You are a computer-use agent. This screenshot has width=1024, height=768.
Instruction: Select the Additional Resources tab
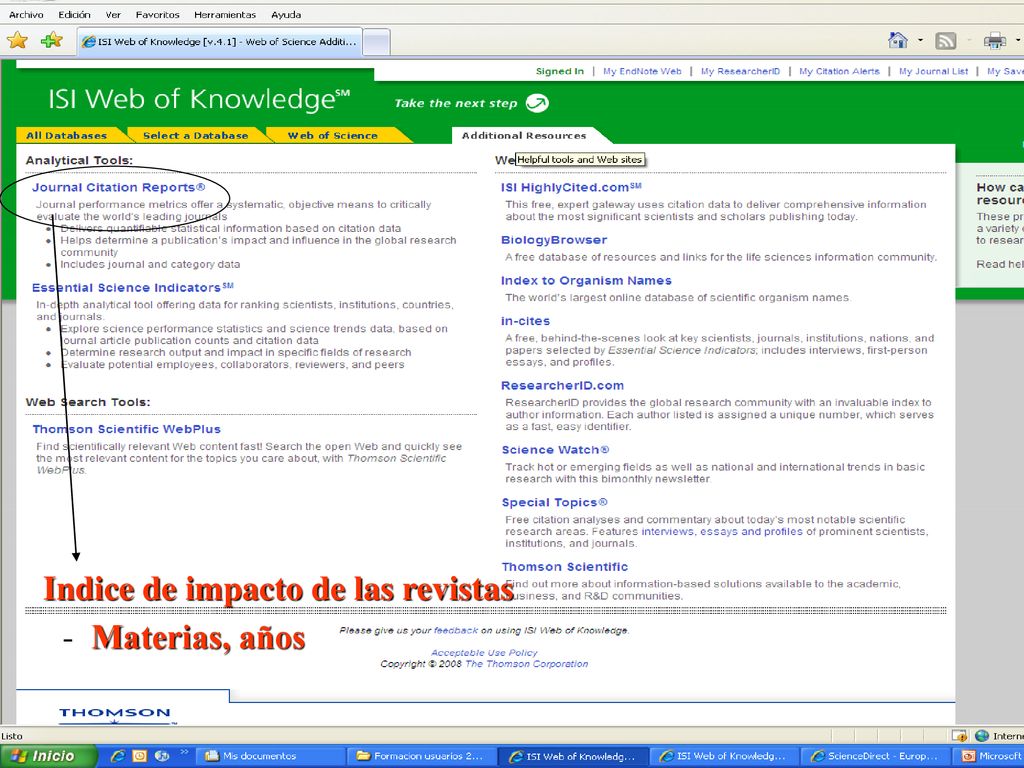[x=524, y=135]
